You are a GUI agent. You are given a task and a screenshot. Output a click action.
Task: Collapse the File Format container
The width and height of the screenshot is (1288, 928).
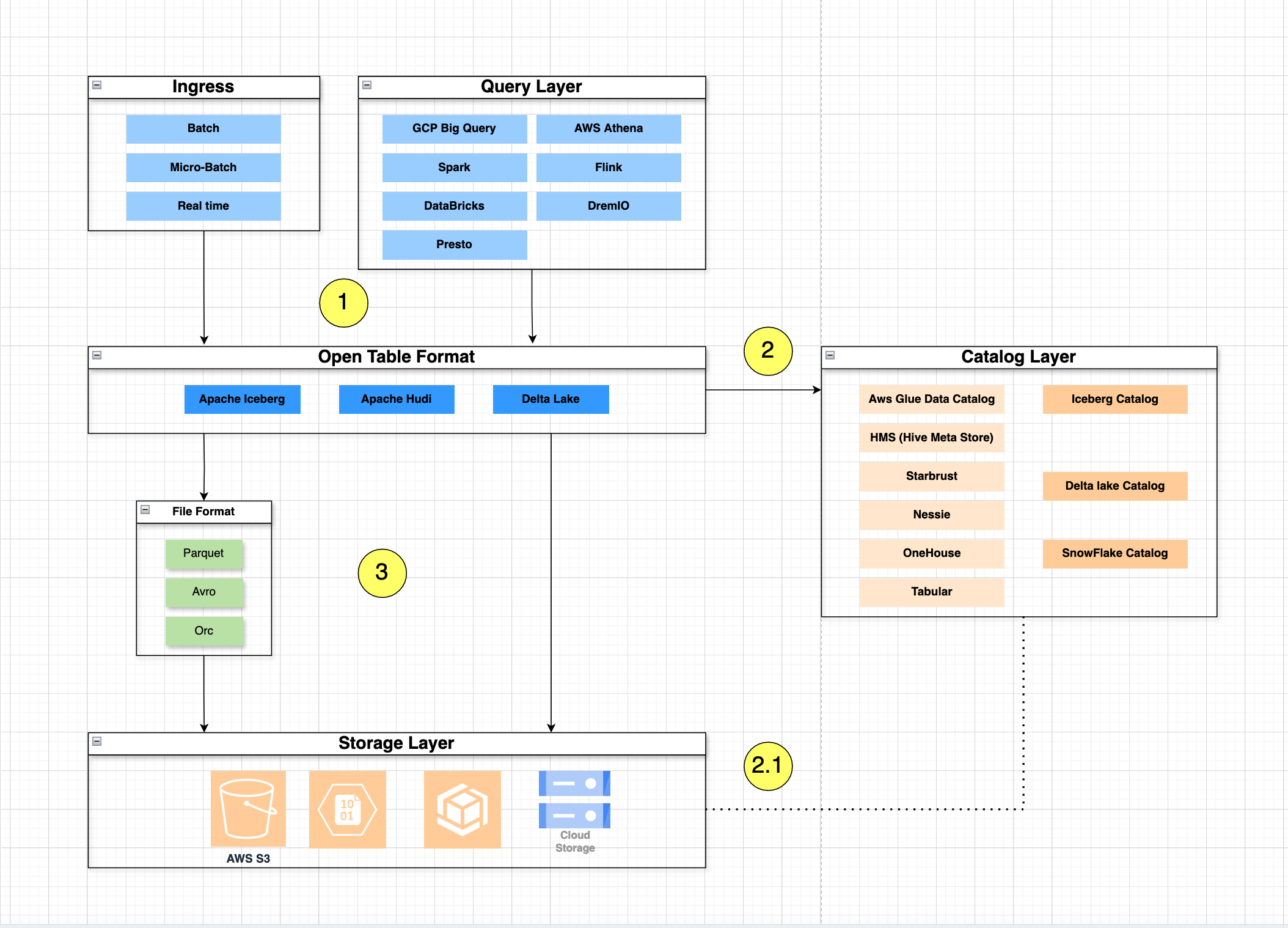pos(145,509)
